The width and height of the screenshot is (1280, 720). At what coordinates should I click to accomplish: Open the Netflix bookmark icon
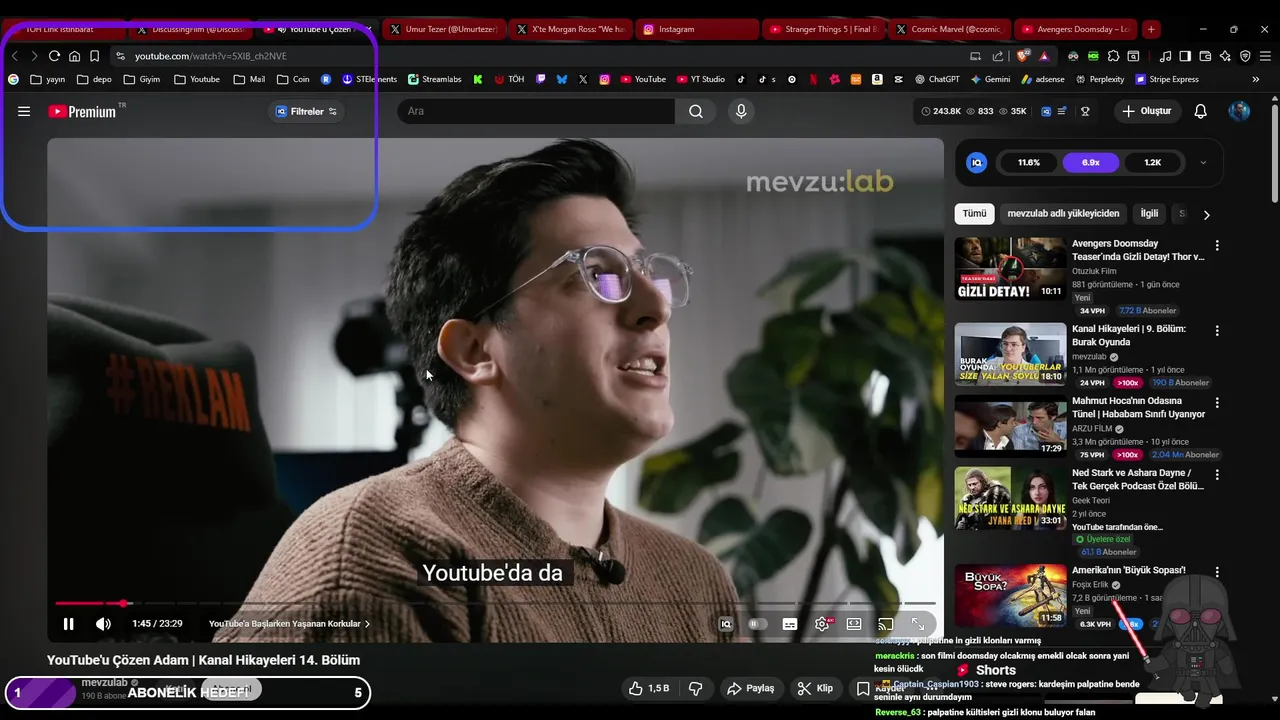pyautogui.click(x=813, y=79)
